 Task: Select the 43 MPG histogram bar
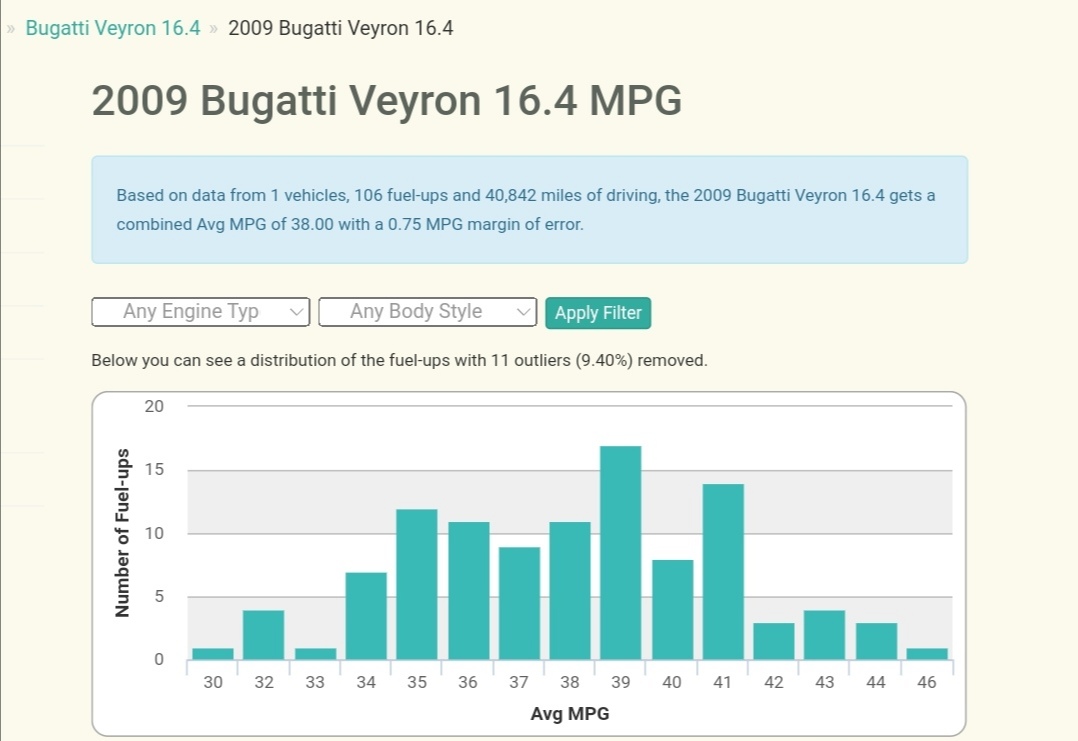pyautogui.click(x=824, y=635)
